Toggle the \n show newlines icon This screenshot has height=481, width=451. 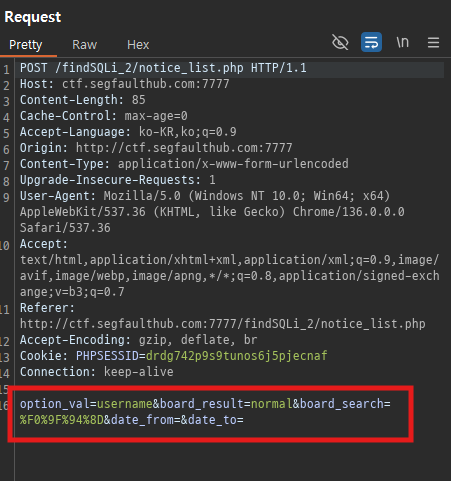coord(402,42)
